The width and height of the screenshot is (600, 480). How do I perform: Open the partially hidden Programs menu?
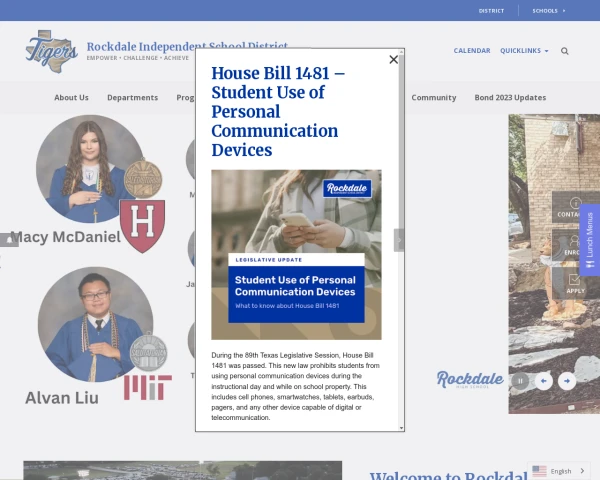(x=186, y=98)
